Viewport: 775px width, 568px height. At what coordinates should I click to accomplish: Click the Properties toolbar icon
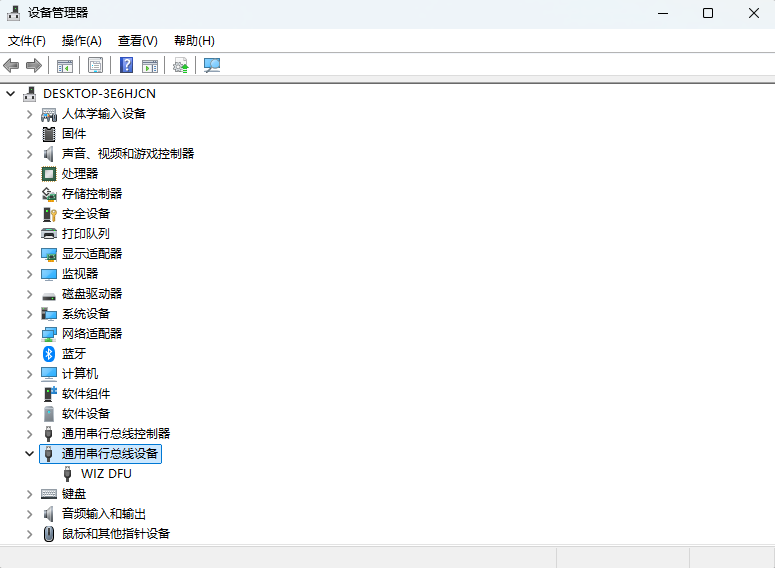pyautogui.click(x=95, y=66)
